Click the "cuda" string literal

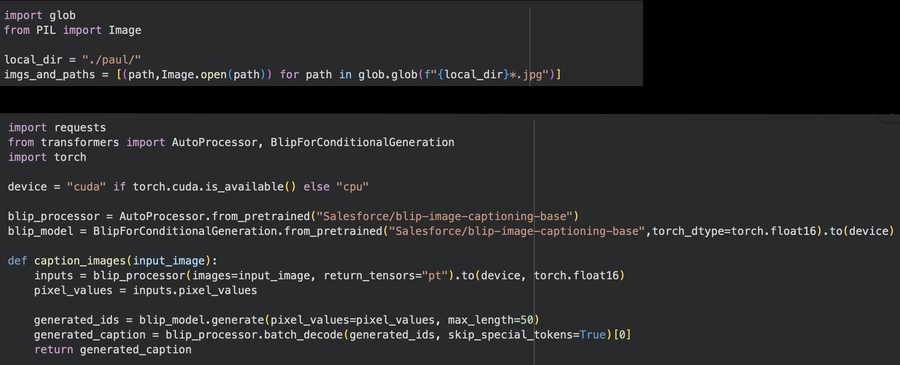(x=86, y=187)
